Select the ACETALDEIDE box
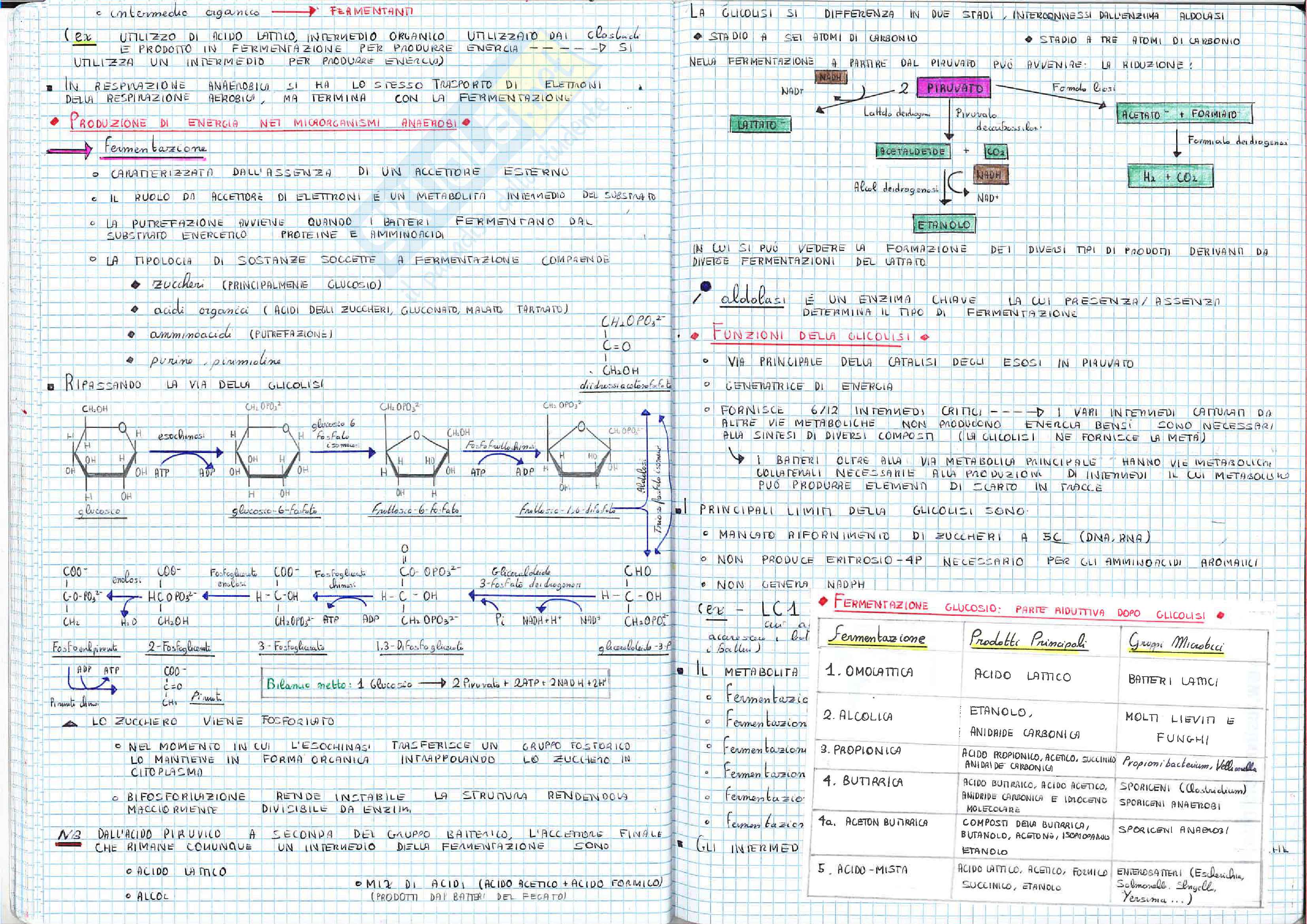Image resolution: width=1307 pixels, height=924 pixels. [913, 151]
